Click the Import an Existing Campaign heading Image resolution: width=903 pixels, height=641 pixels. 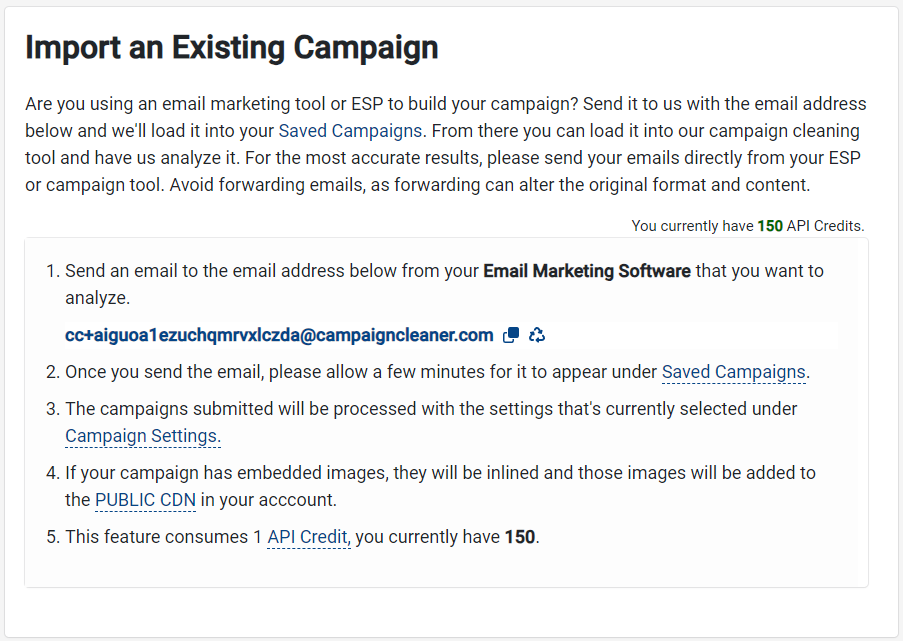coord(232,47)
